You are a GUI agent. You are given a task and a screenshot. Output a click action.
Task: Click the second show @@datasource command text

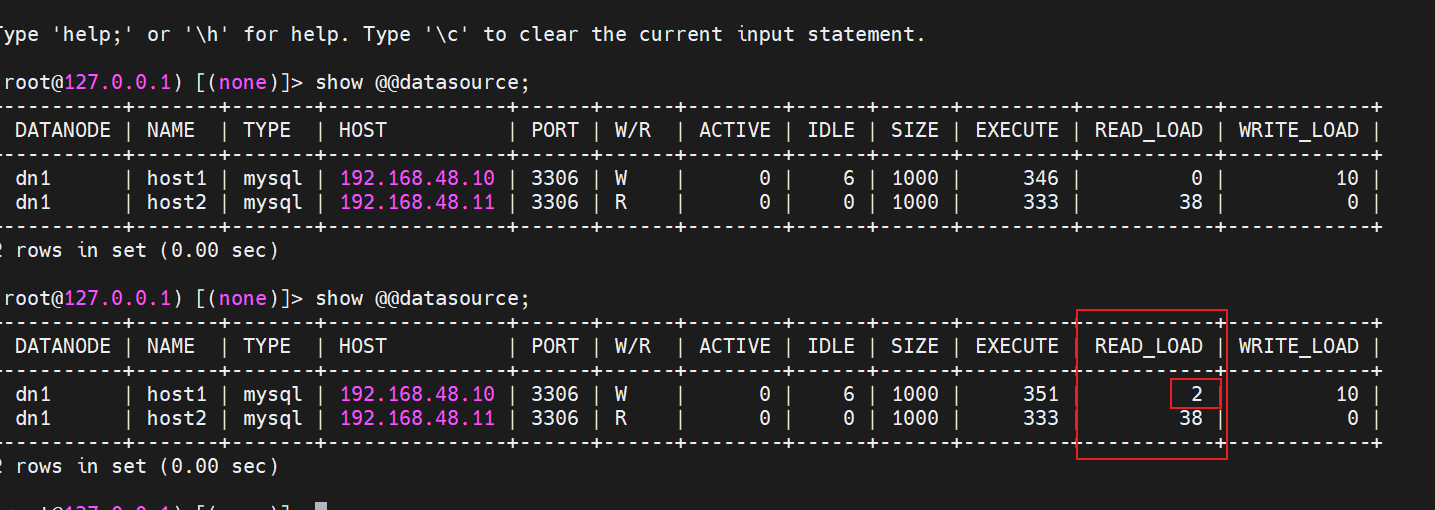click(x=422, y=298)
